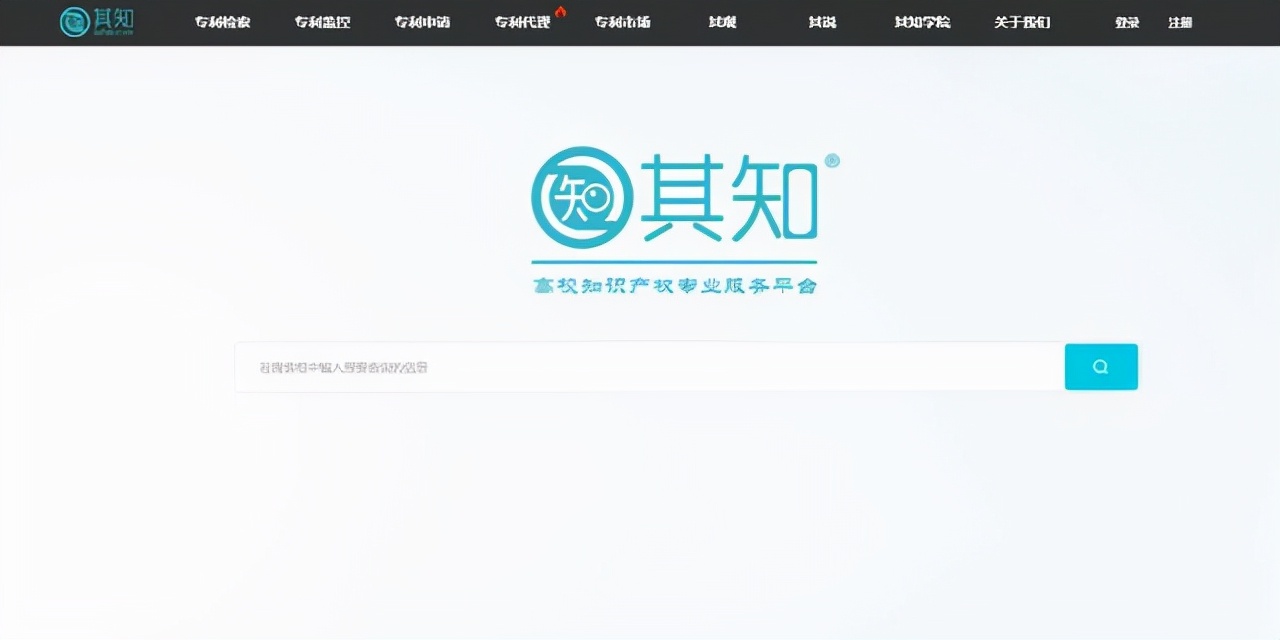This screenshot has height=640, width=1280.
Task: Click the 注册 register link
Action: pyautogui.click(x=1180, y=22)
